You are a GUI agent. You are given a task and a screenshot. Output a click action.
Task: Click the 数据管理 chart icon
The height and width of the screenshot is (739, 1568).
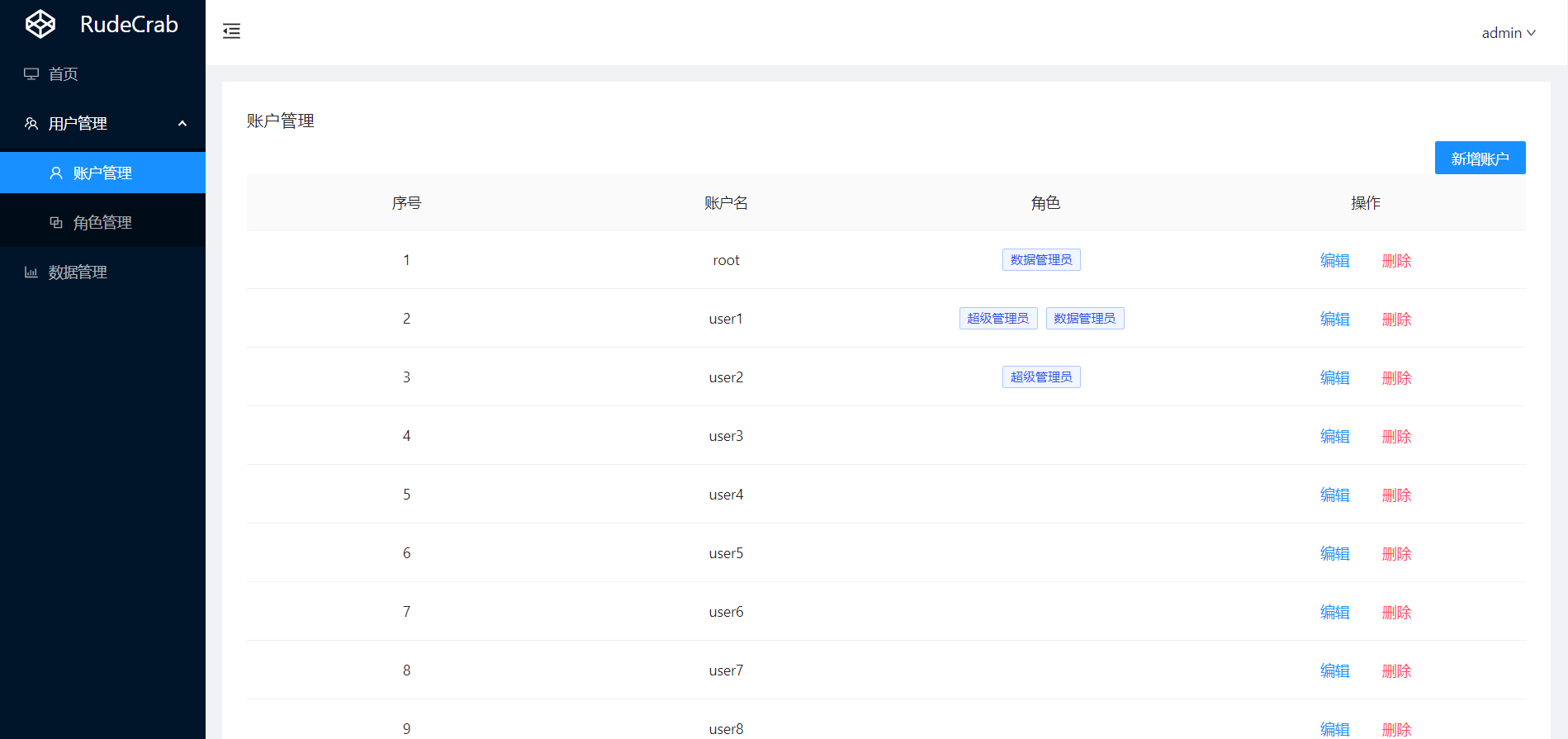coord(31,272)
